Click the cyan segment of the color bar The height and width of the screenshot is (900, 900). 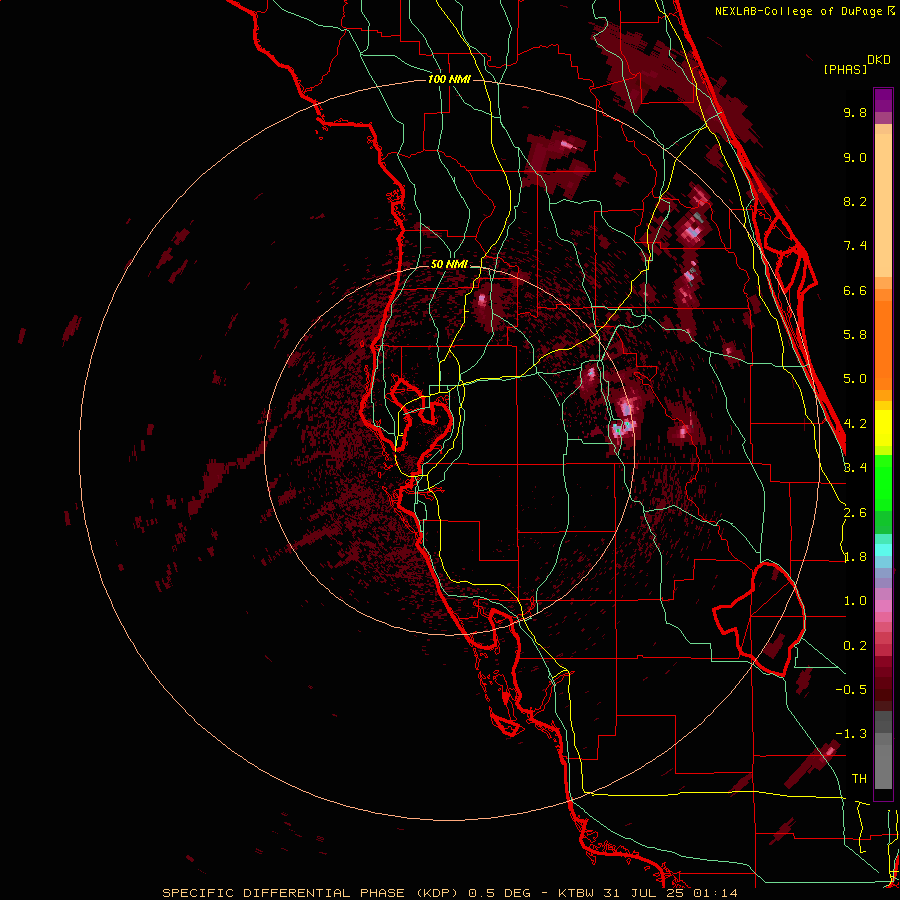click(x=883, y=550)
